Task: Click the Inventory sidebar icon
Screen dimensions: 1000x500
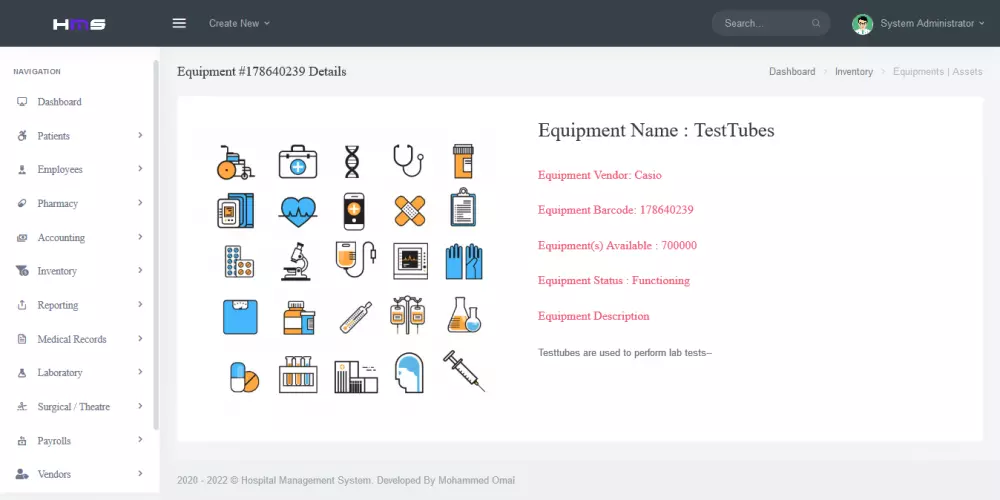Action: pyautogui.click(x=22, y=271)
